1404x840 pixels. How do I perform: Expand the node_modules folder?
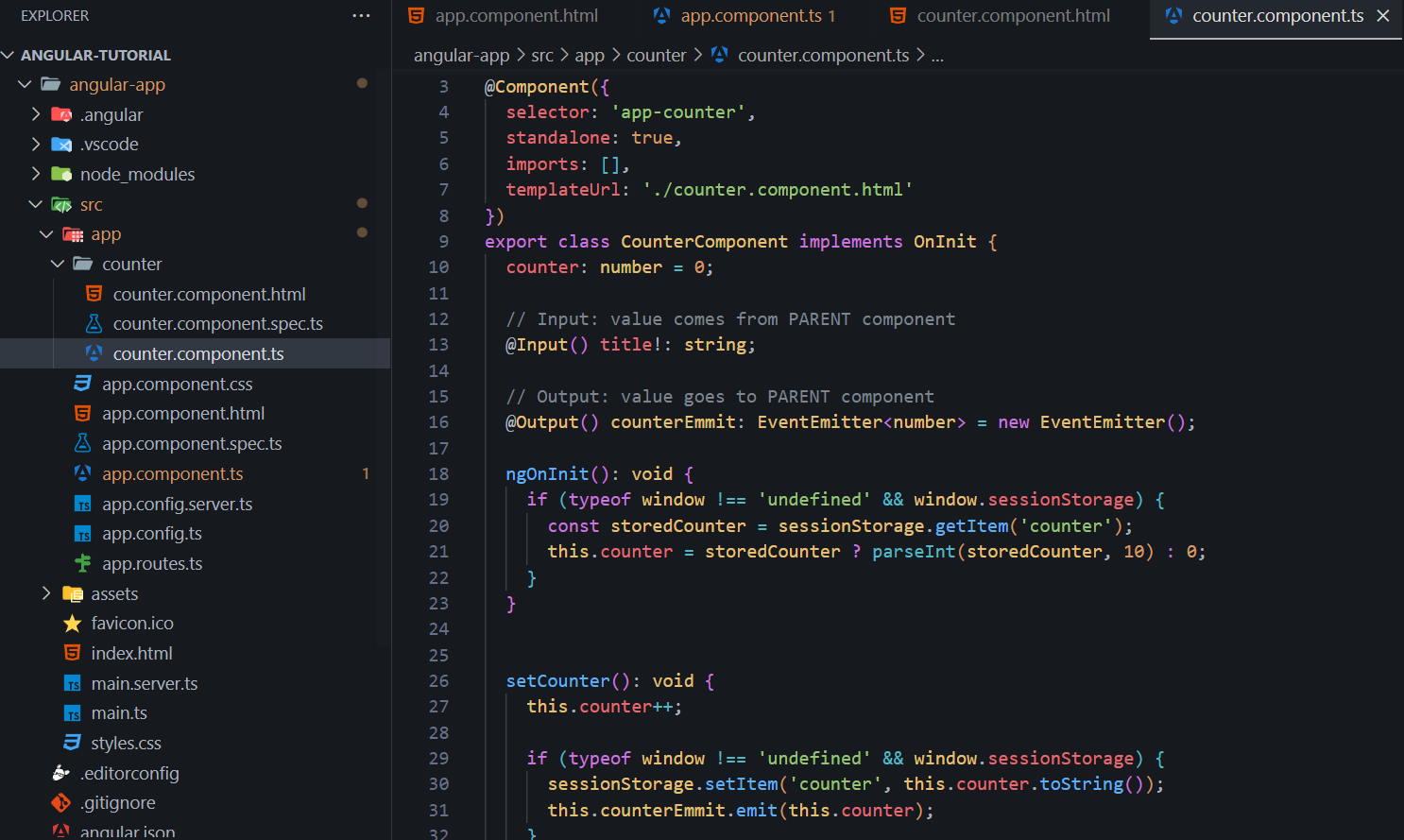coord(36,174)
